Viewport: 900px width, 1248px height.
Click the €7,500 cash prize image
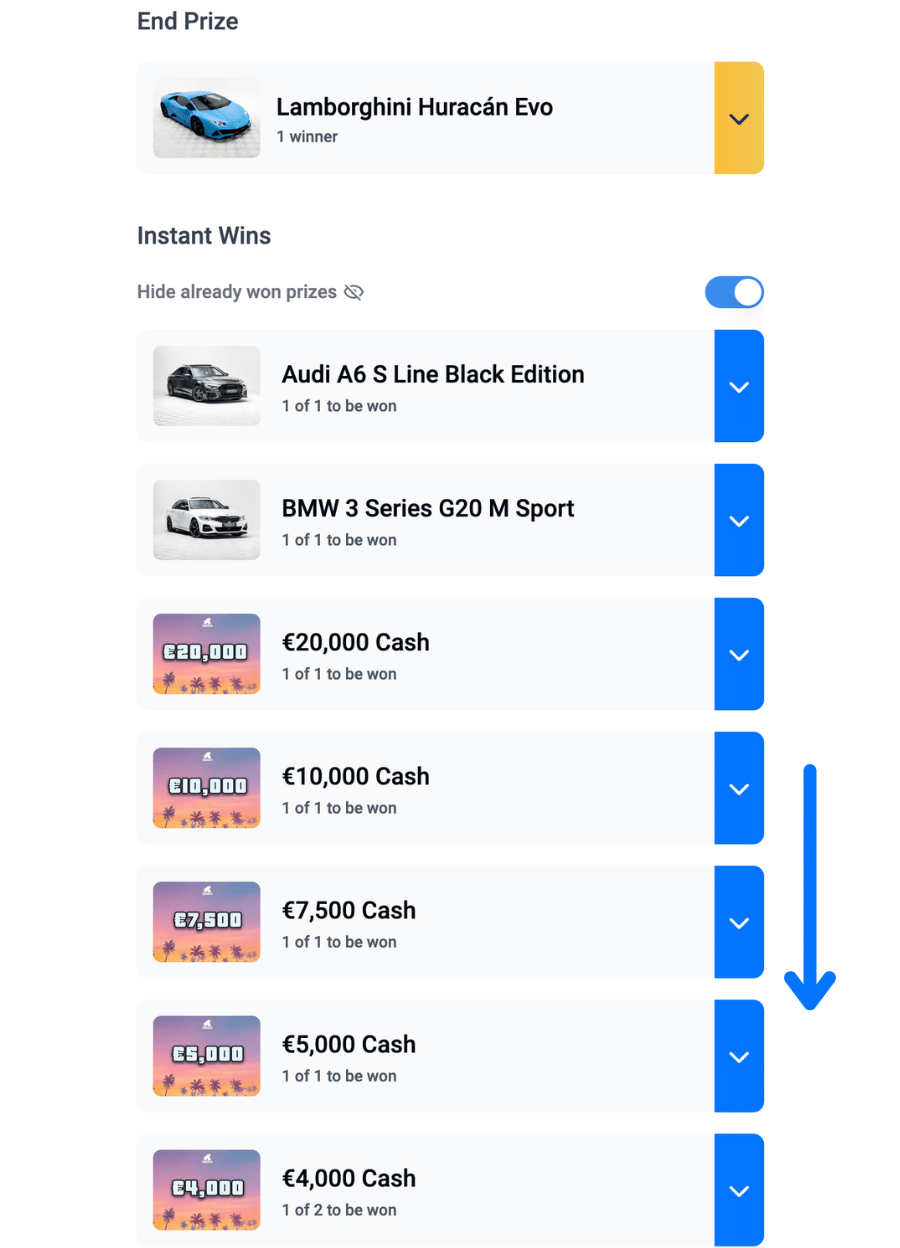[206, 922]
